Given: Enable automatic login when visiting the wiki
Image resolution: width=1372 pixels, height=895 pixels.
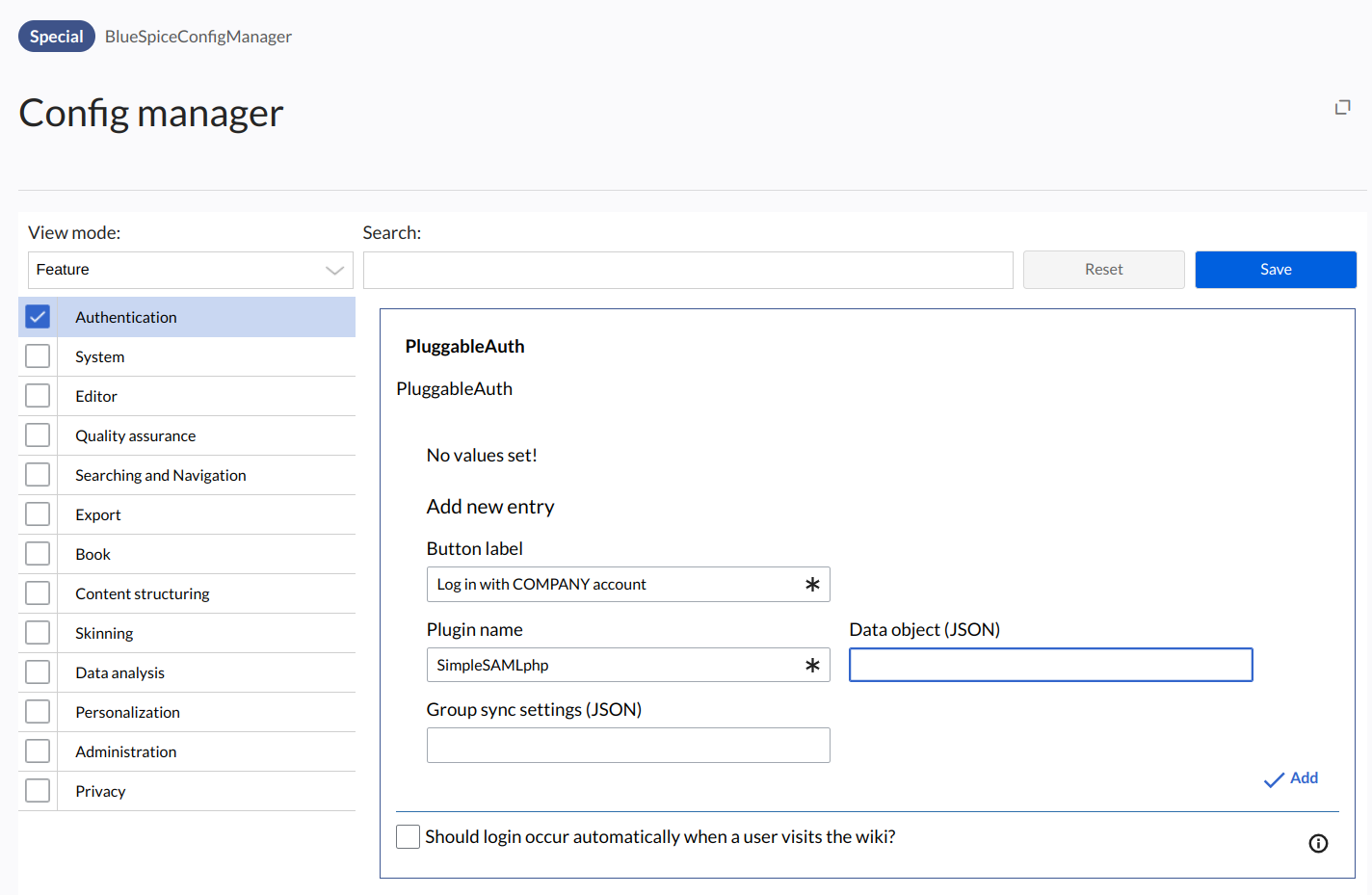Looking at the screenshot, I should (409, 837).
